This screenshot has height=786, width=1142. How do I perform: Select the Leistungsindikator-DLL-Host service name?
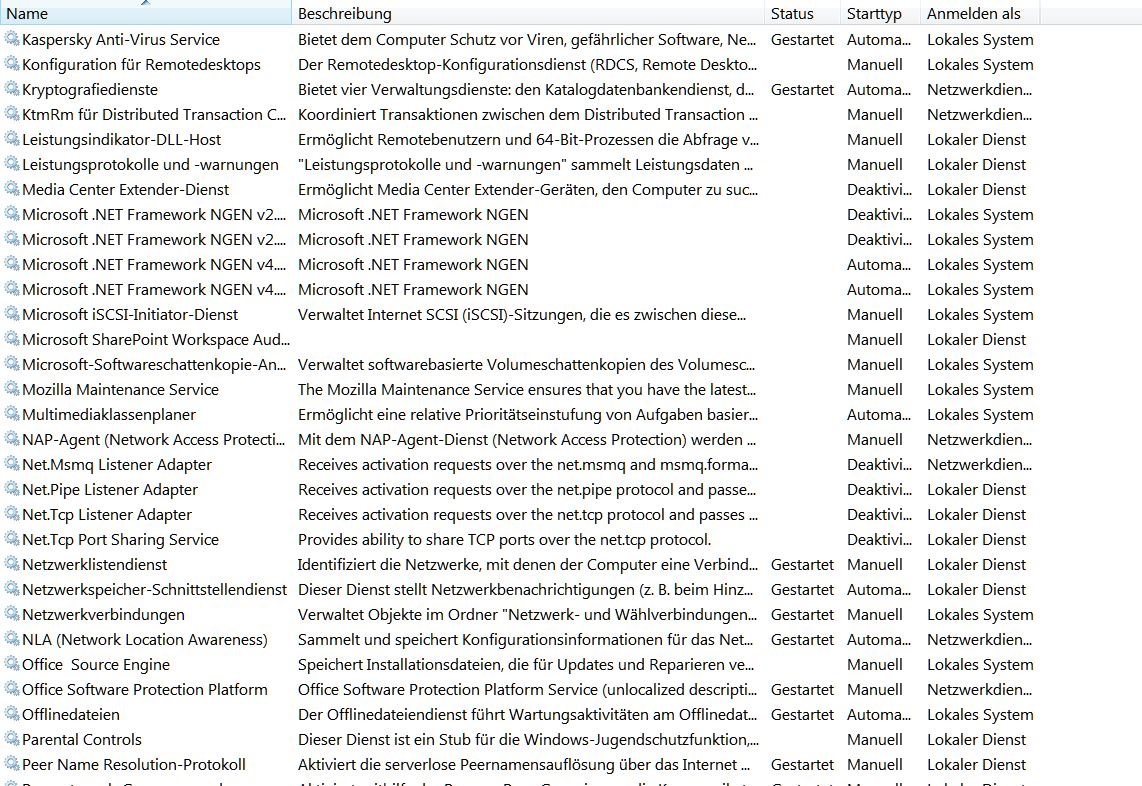pos(122,139)
